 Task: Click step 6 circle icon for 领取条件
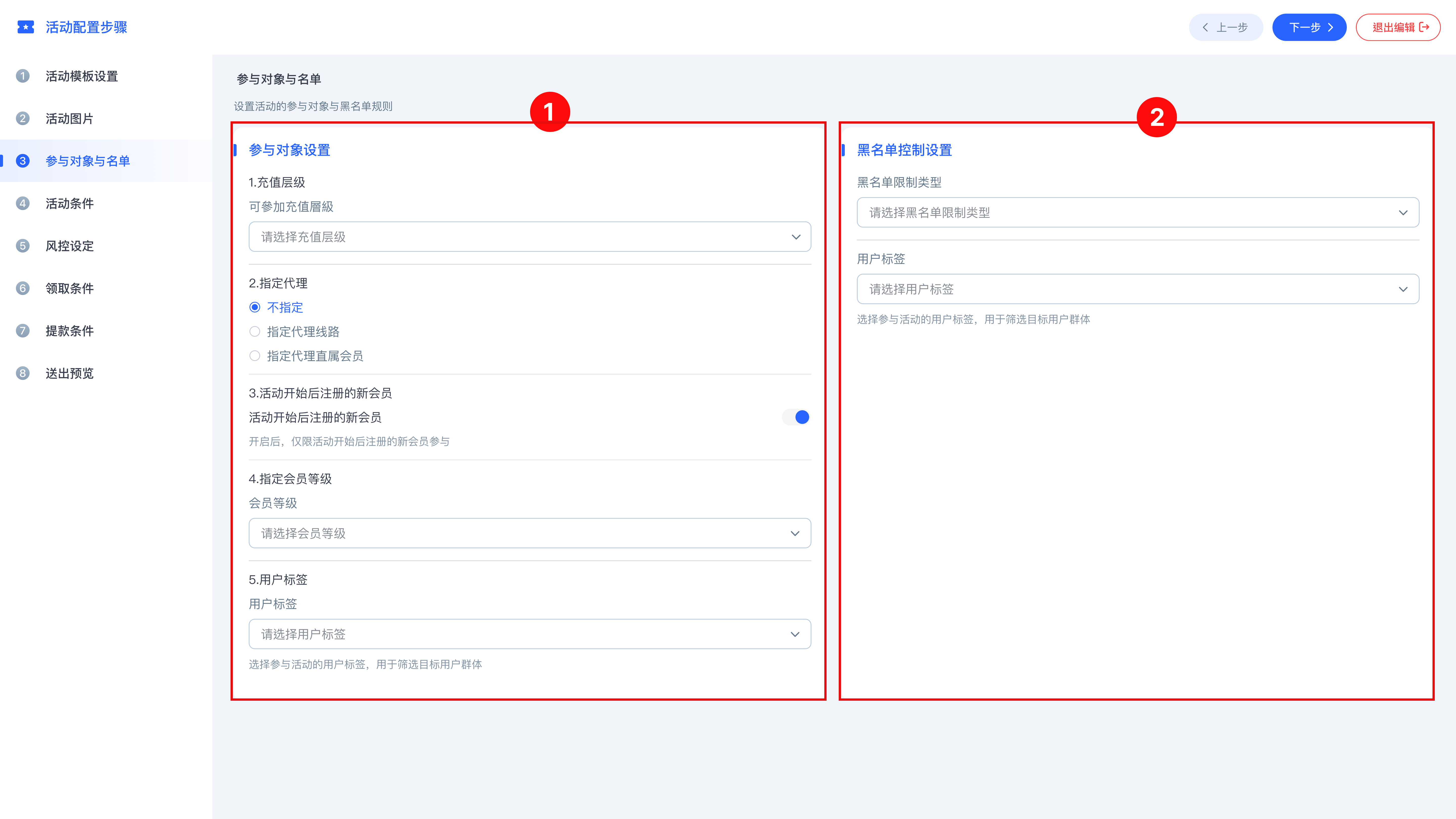[x=22, y=288]
